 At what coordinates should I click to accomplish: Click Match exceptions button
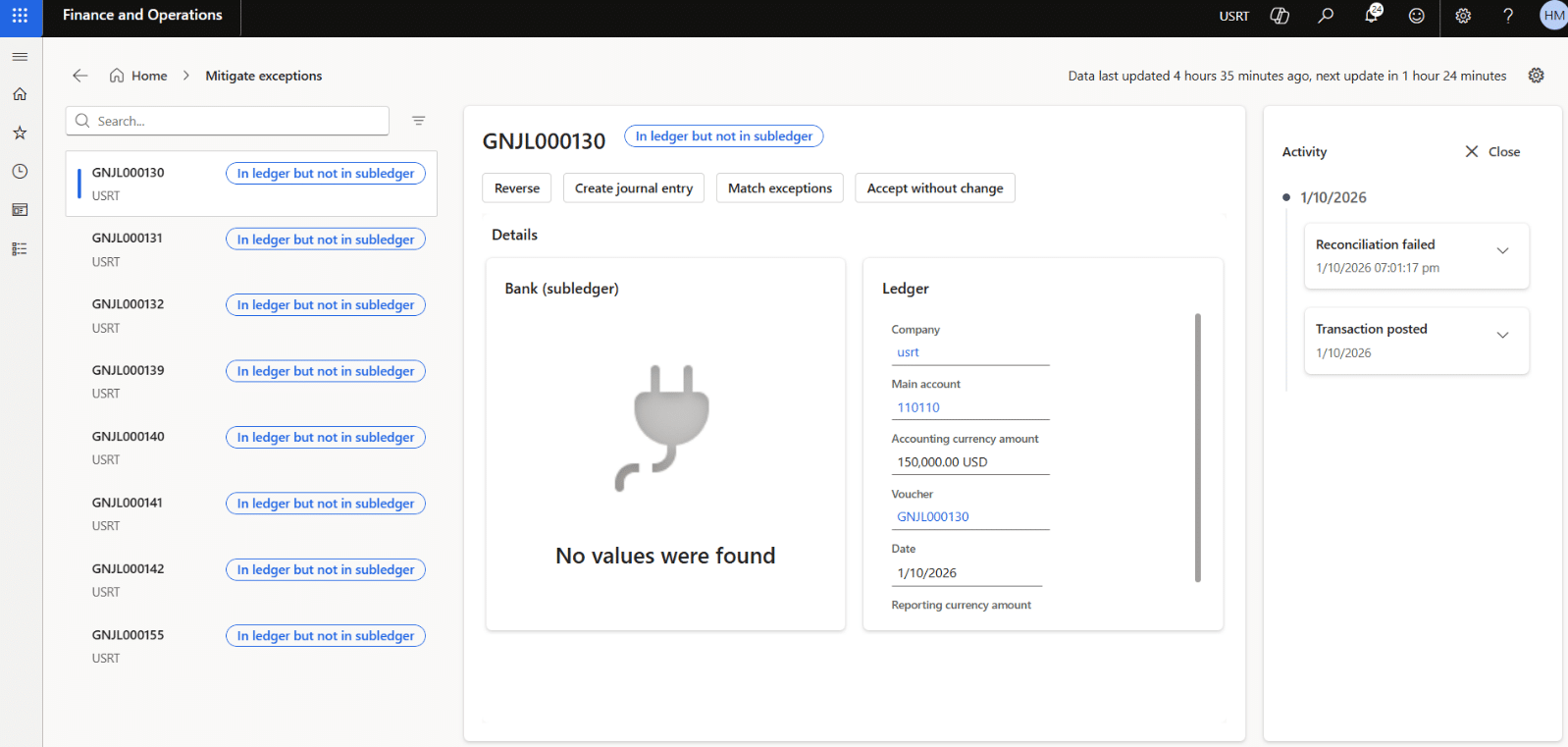[779, 188]
